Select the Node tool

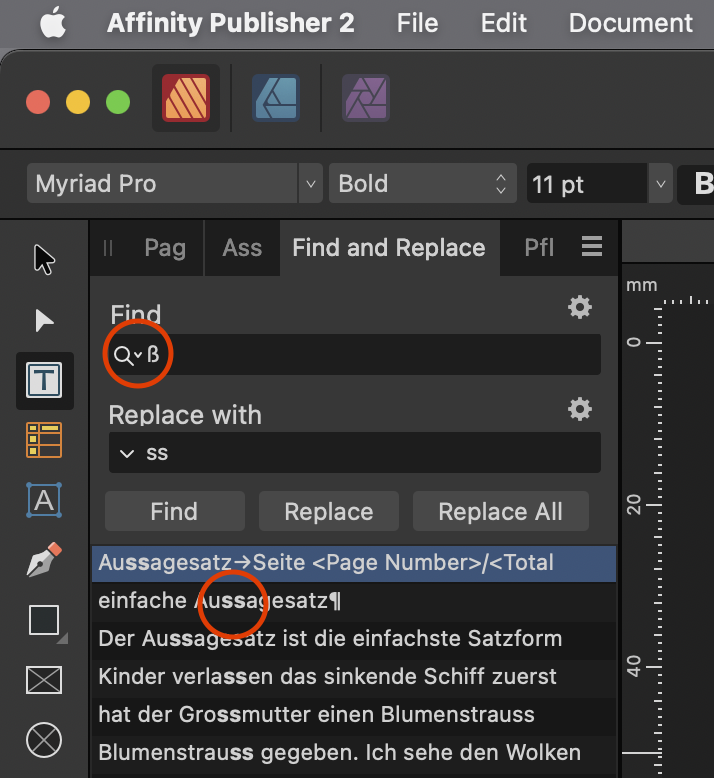point(44,321)
